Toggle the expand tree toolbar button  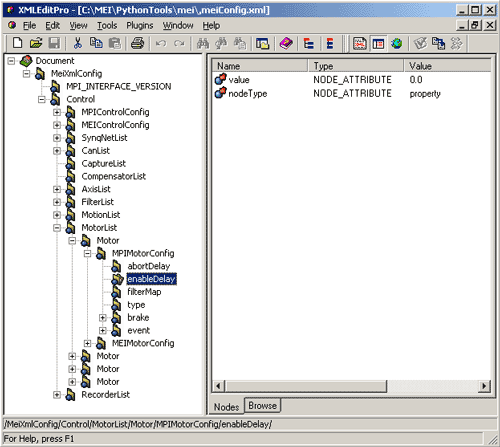(x=308, y=43)
